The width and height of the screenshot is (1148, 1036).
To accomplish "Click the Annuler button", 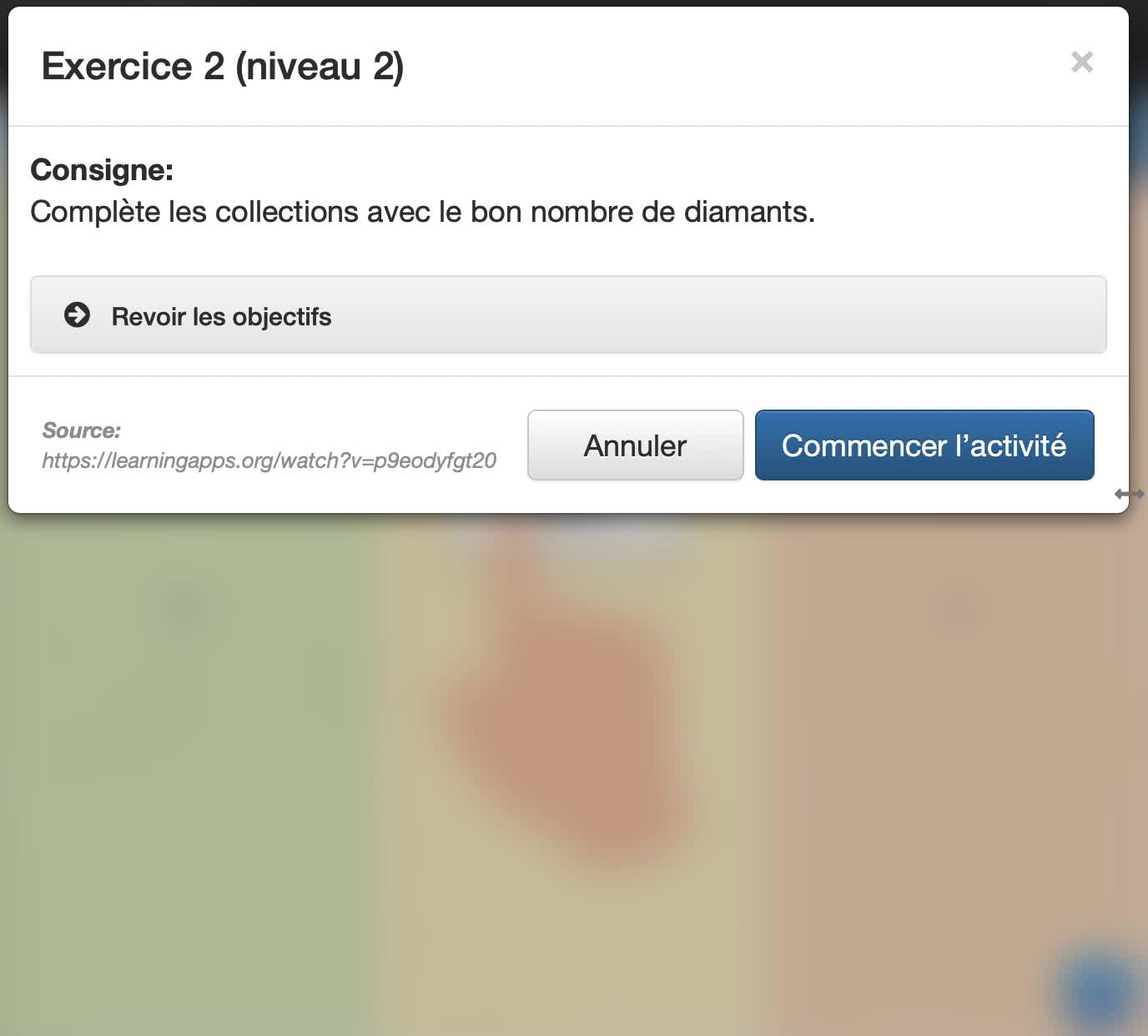I will (x=635, y=445).
